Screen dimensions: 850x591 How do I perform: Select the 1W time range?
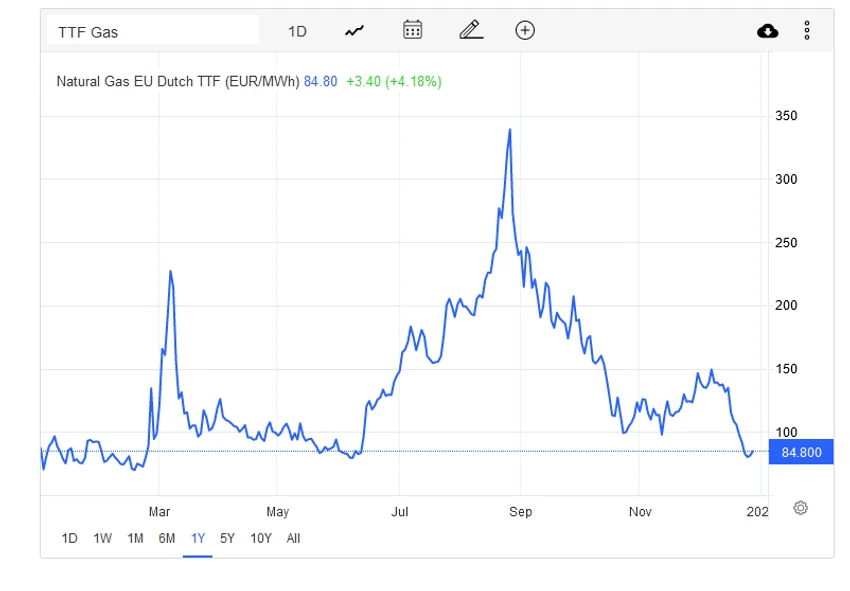click(x=102, y=538)
